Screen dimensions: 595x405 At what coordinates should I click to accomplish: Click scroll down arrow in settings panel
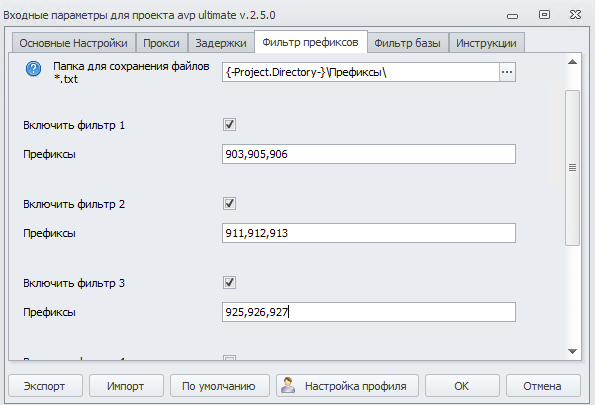(x=572, y=351)
